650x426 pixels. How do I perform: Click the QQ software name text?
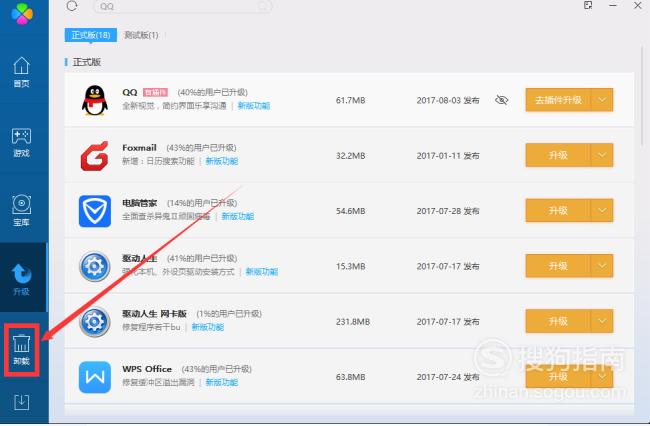130,92
